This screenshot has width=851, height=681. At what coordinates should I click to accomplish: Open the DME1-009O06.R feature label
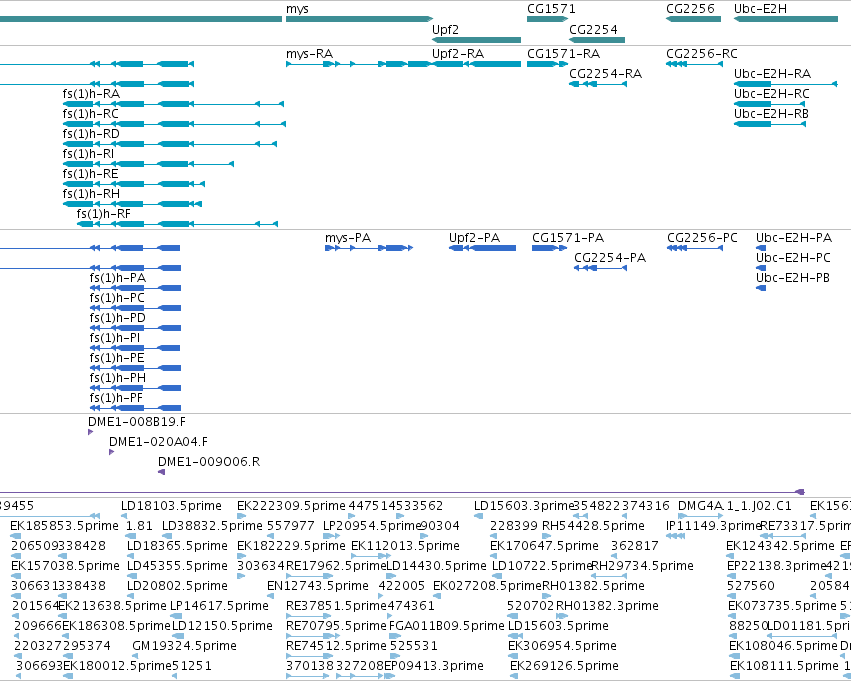[x=209, y=462]
